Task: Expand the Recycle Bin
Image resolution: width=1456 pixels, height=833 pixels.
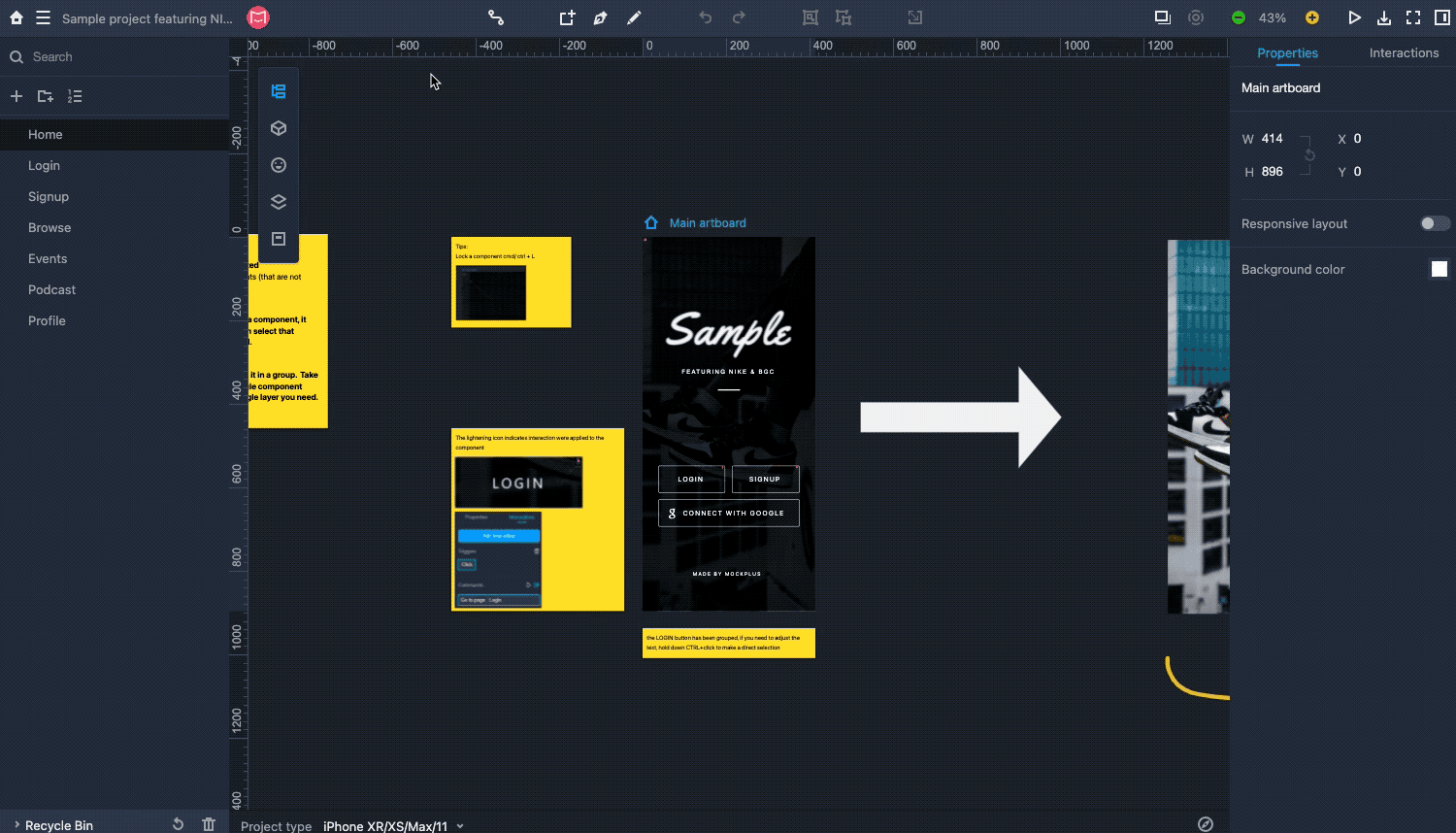Action: (17, 824)
